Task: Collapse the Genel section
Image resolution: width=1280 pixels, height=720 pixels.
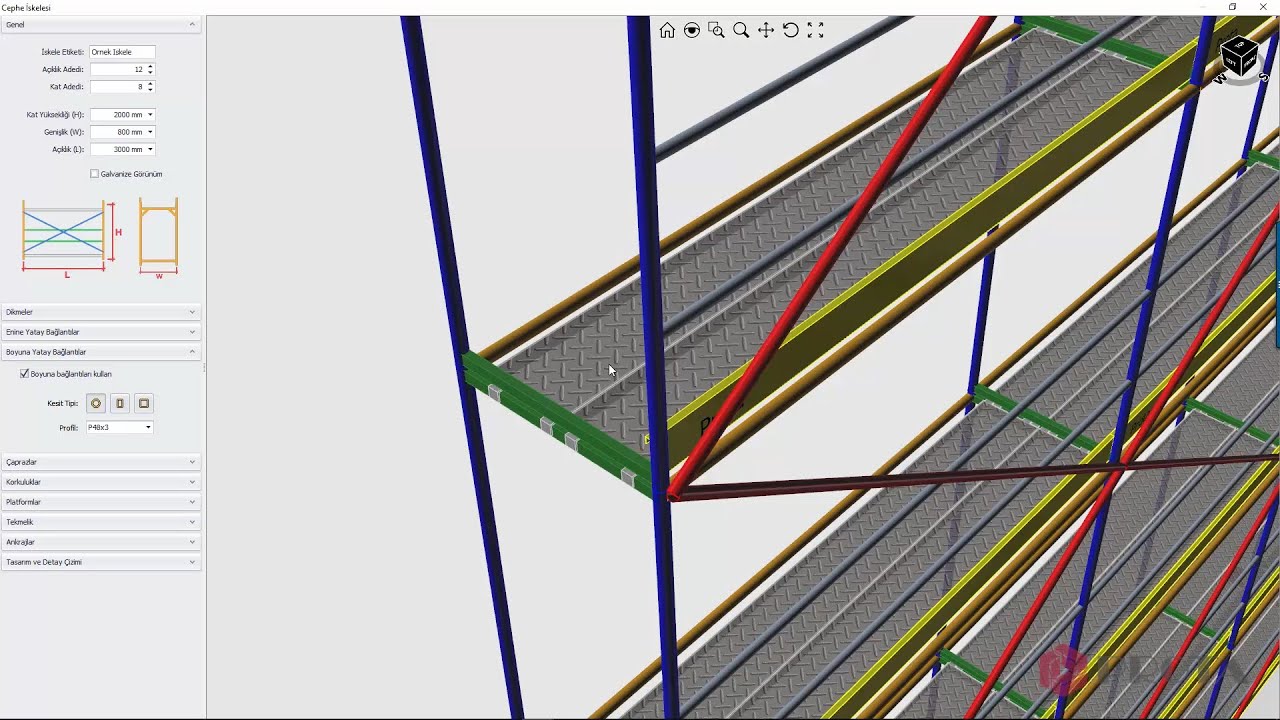Action: click(x=101, y=24)
